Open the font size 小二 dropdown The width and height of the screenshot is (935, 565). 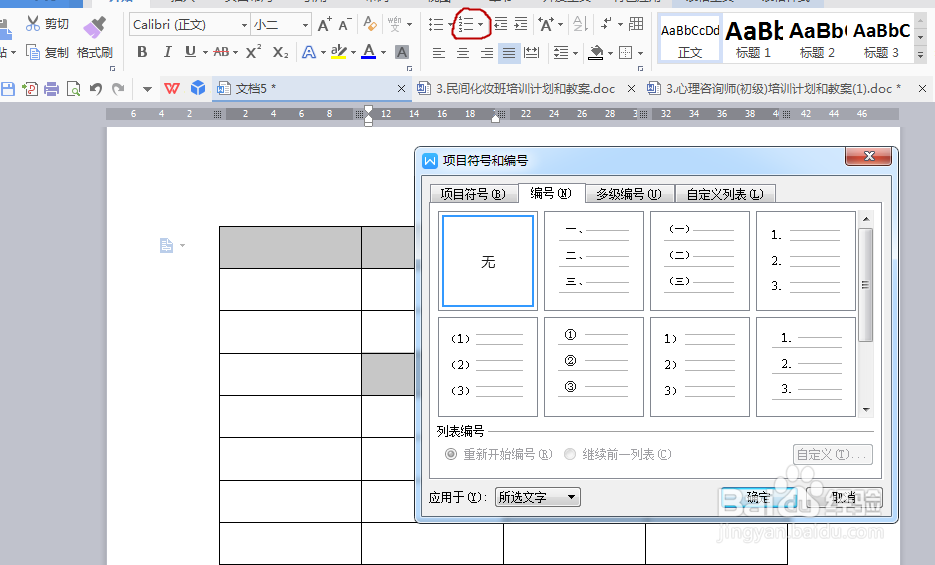(305, 25)
